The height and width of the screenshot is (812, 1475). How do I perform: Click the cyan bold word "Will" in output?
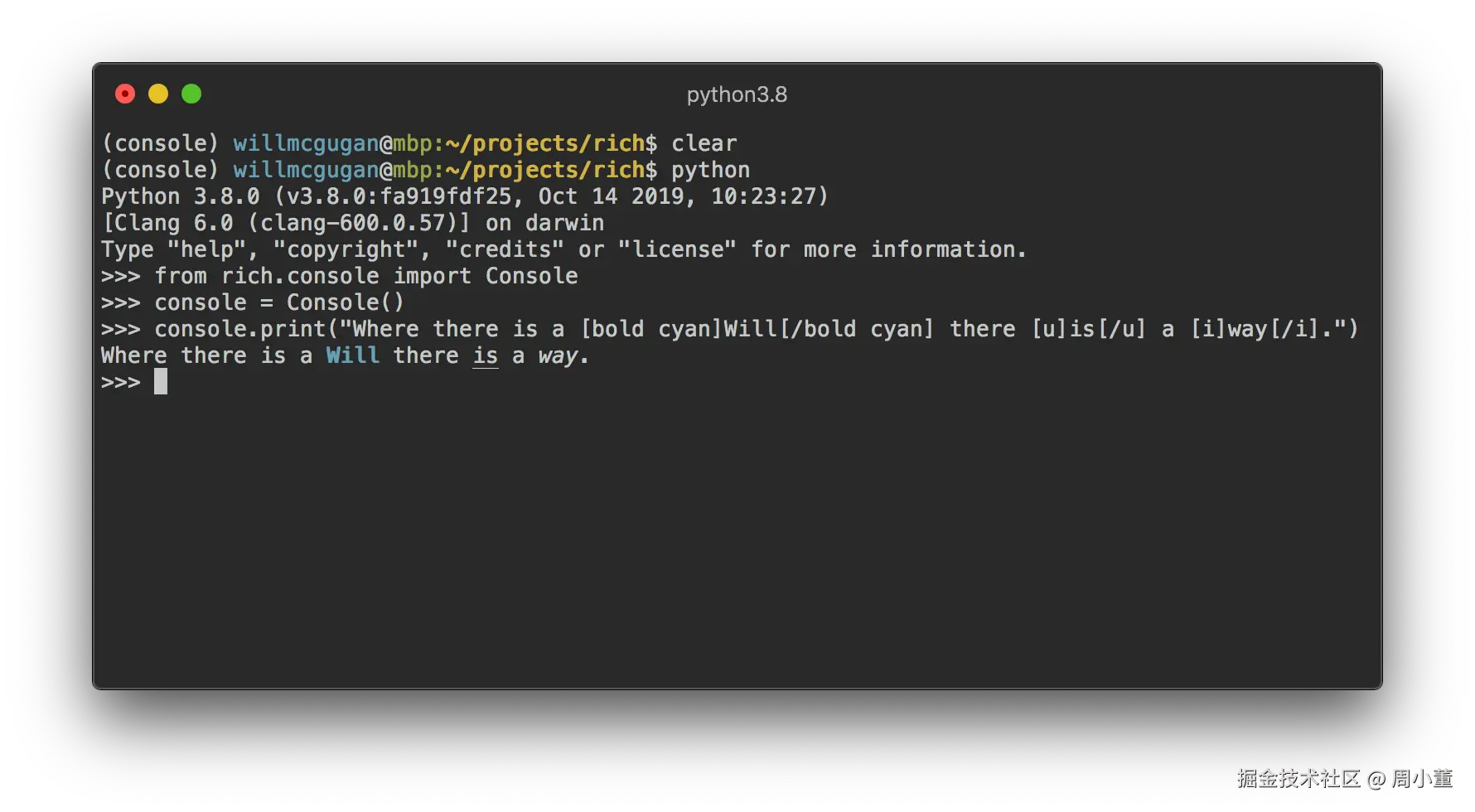(x=352, y=355)
